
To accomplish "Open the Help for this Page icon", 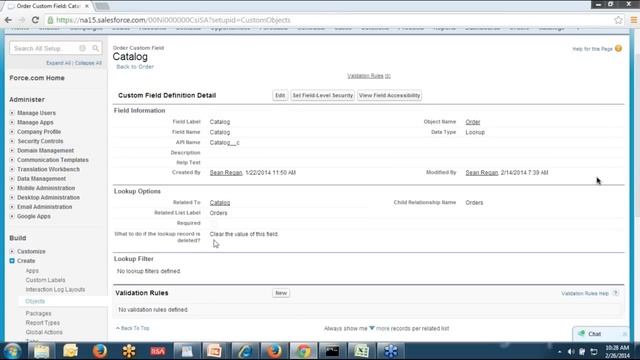I will pyautogui.click(x=618, y=49).
